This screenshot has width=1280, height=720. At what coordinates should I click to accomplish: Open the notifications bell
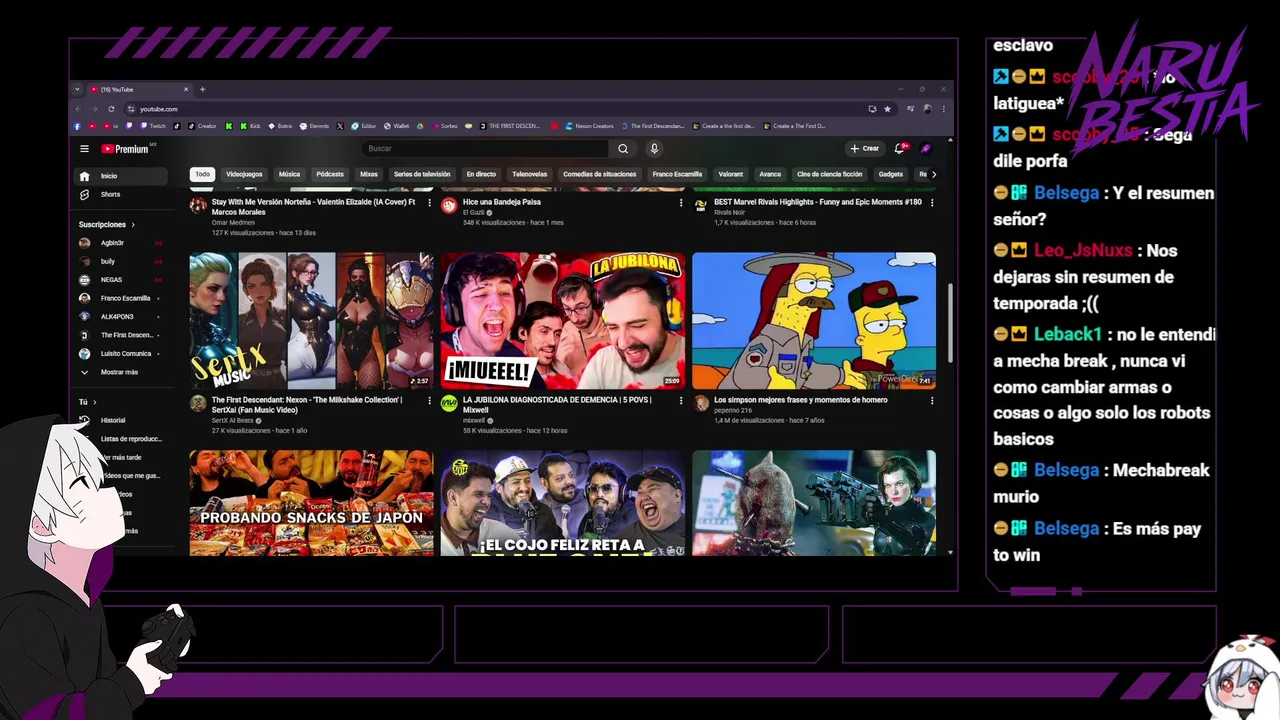[x=899, y=149]
